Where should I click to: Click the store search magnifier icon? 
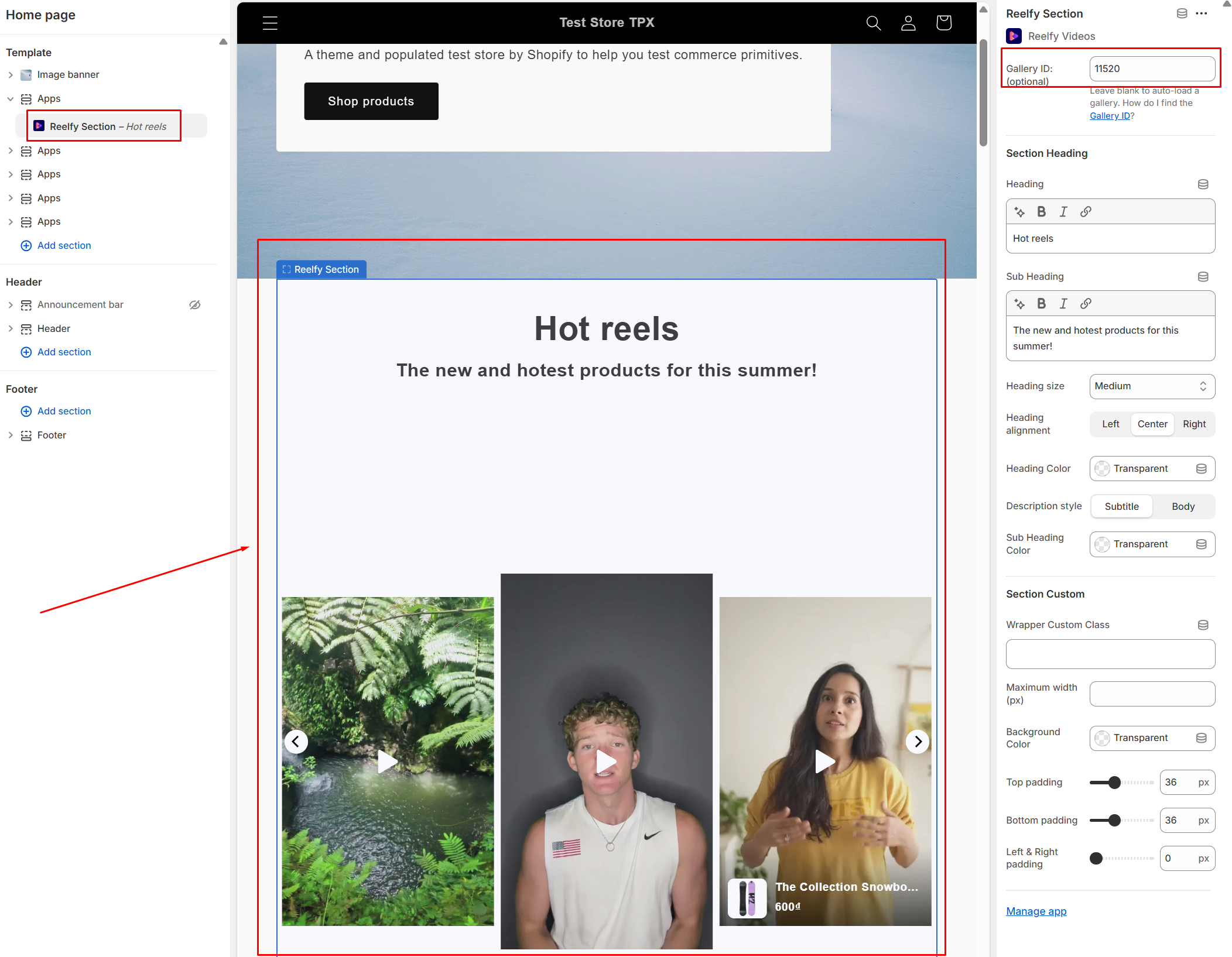(x=873, y=23)
